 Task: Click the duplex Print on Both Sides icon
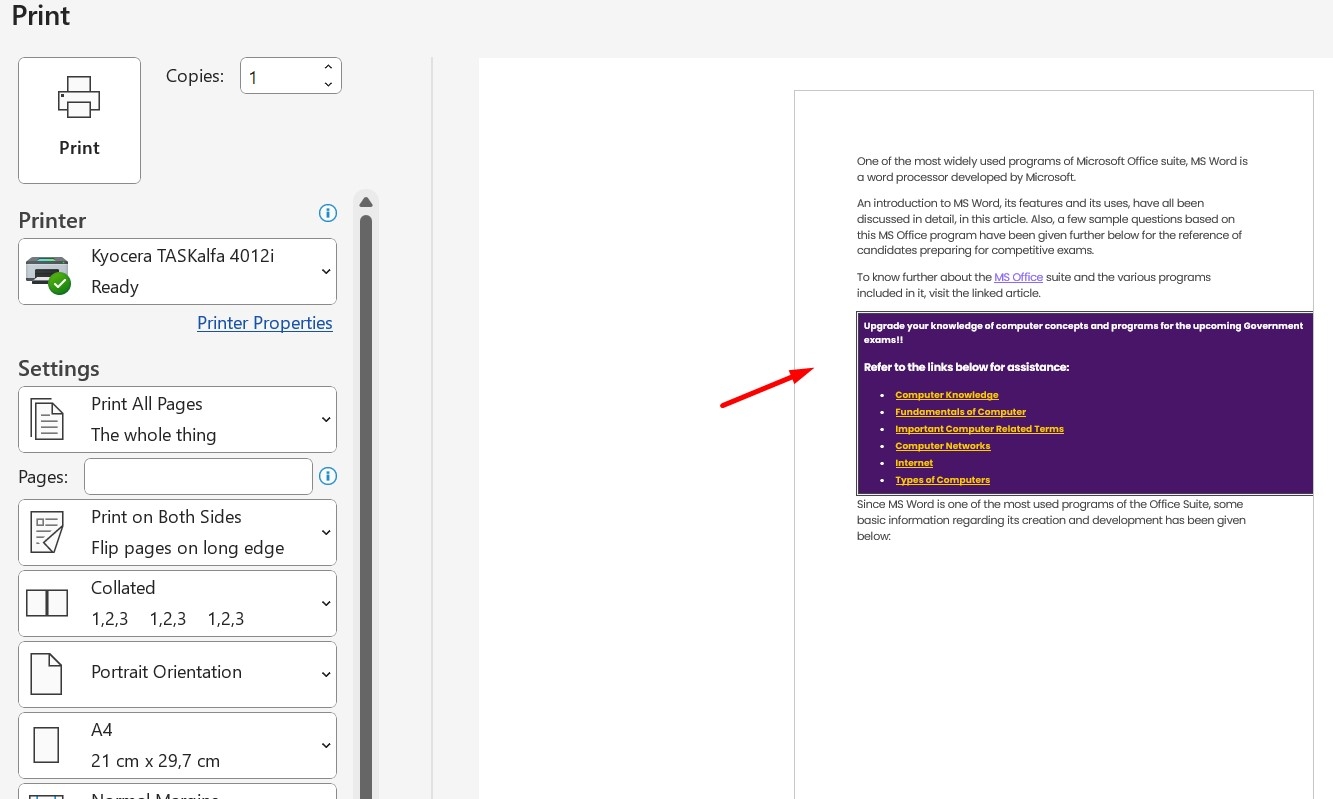(x=47, y=532)
